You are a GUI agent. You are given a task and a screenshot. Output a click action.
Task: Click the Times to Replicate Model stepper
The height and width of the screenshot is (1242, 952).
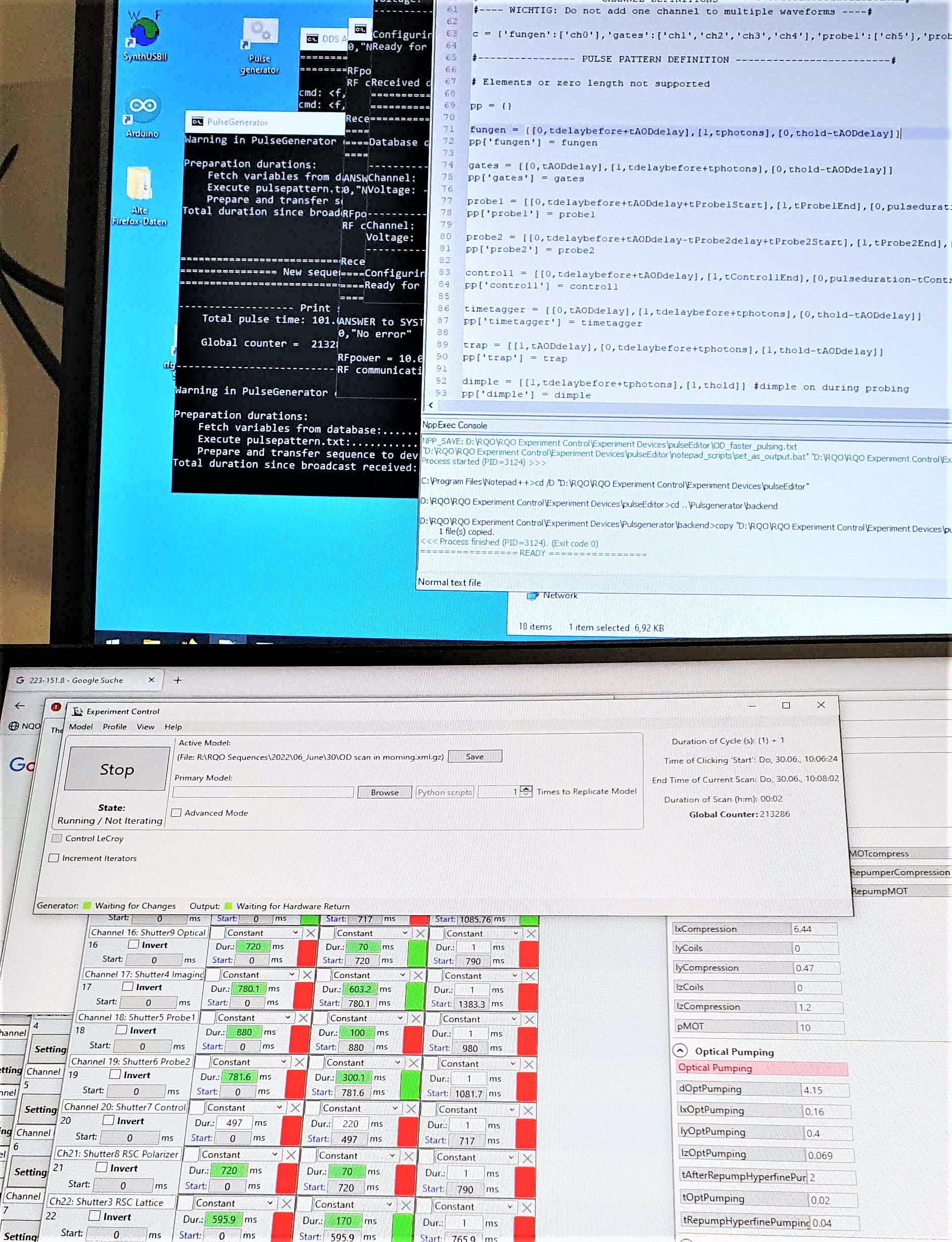[526, 791]
